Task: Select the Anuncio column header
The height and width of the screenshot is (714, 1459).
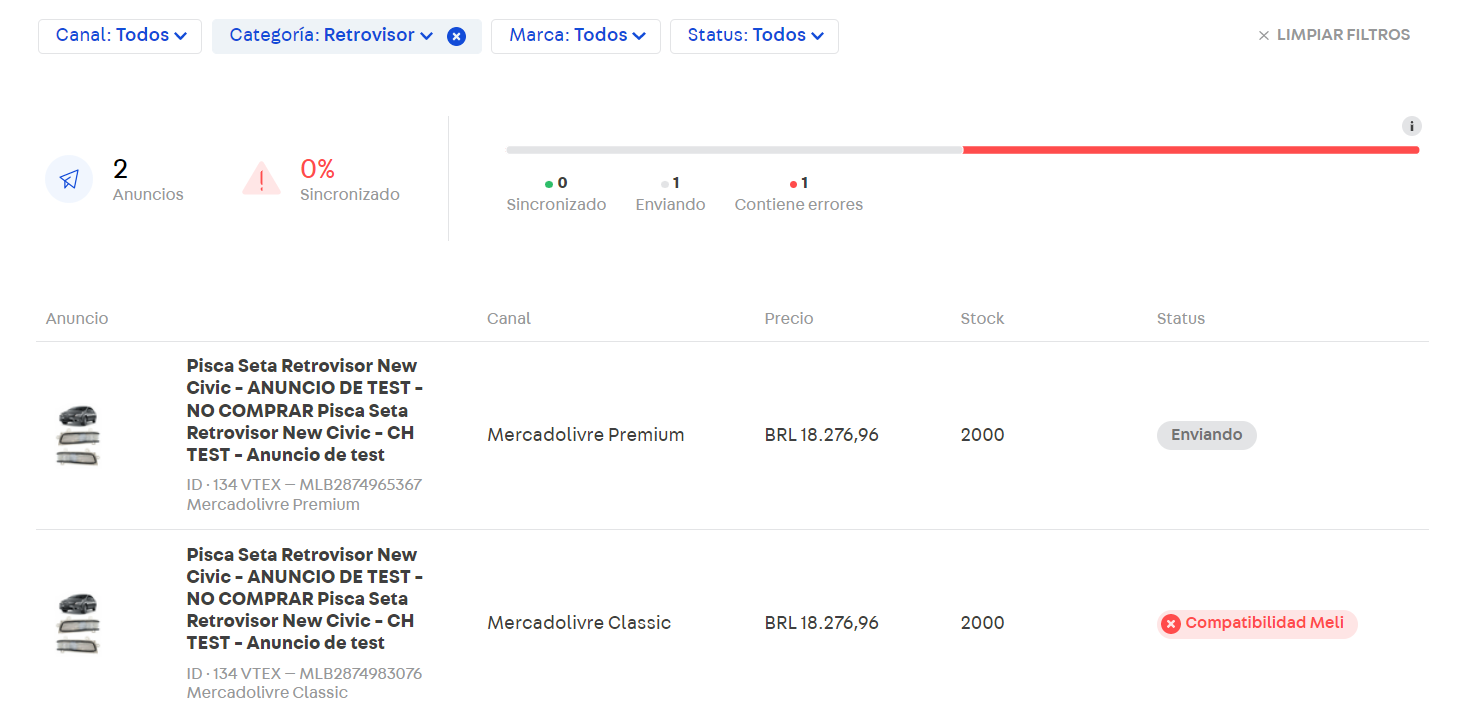Action: click(x=77, y=318)
